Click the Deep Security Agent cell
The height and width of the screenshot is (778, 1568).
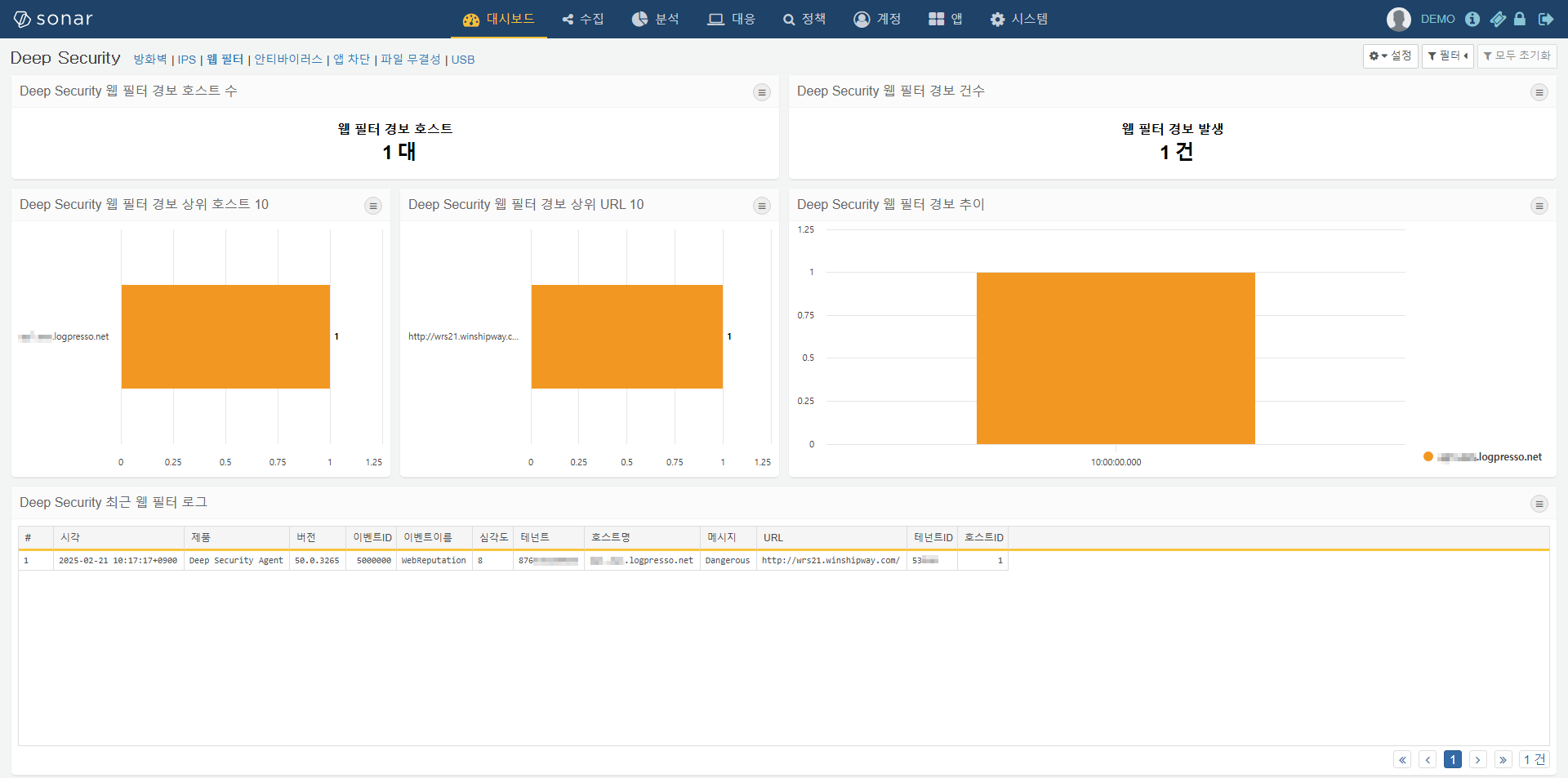coord(236,561)
